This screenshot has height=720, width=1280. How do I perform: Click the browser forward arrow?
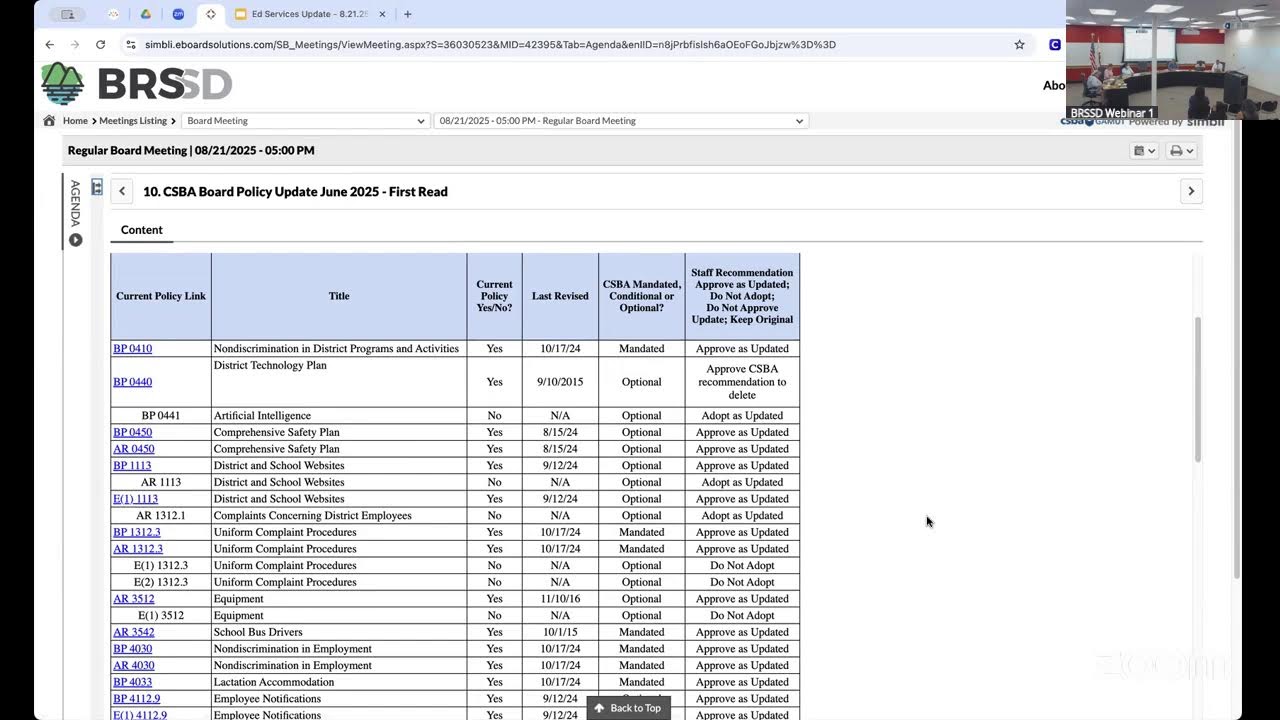point(74,44)
